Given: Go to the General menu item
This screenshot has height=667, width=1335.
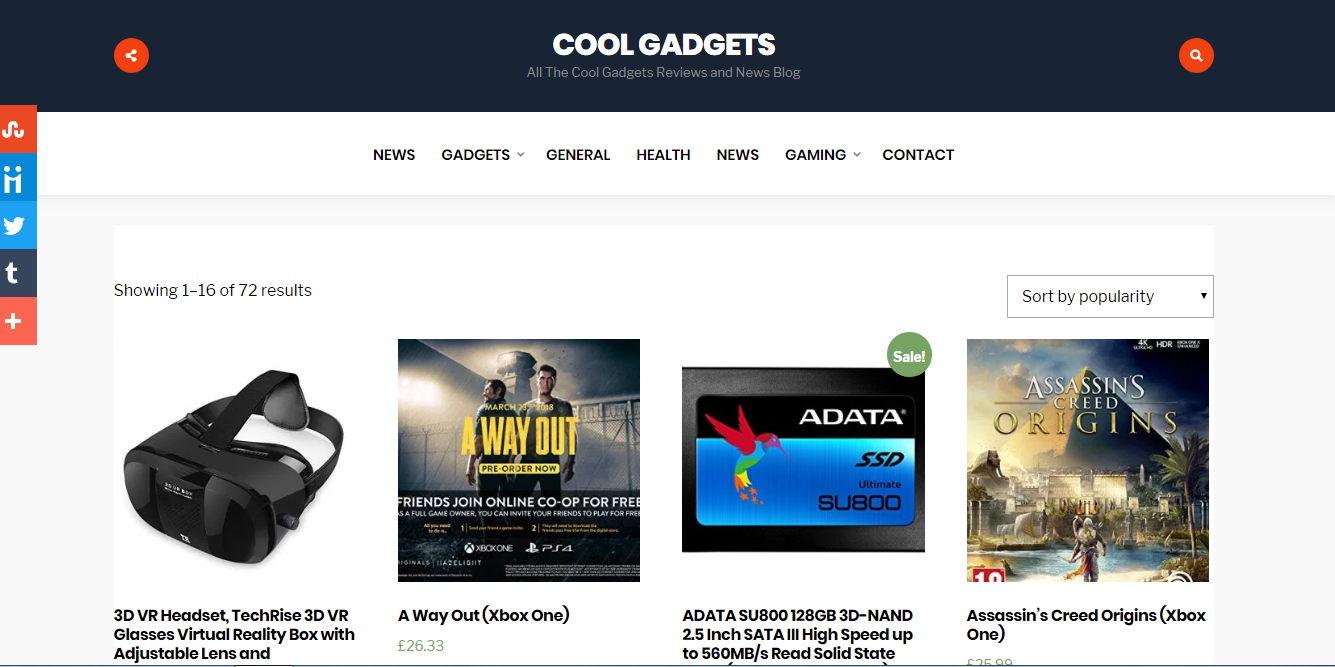Looking at the screenshot, I should pyautogui.click(x=578, y=155).
